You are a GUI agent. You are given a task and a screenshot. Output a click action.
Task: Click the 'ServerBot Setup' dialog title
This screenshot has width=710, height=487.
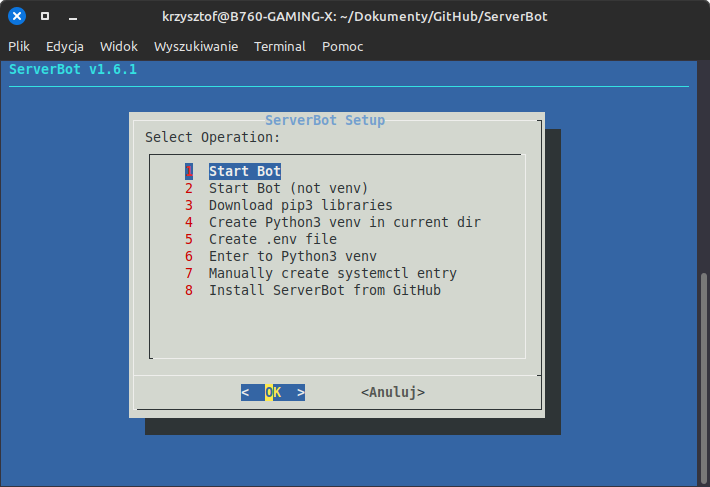(325, 120)
